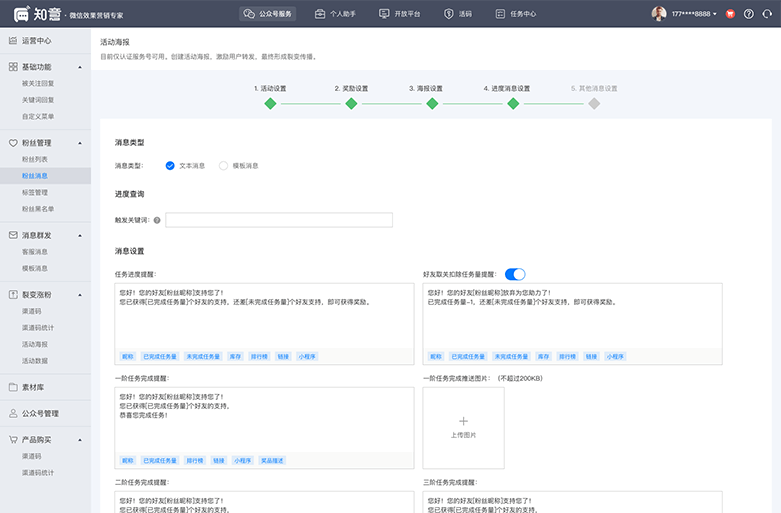
Task: Click help icon beside 触发关键词
Action: (157, 220)
